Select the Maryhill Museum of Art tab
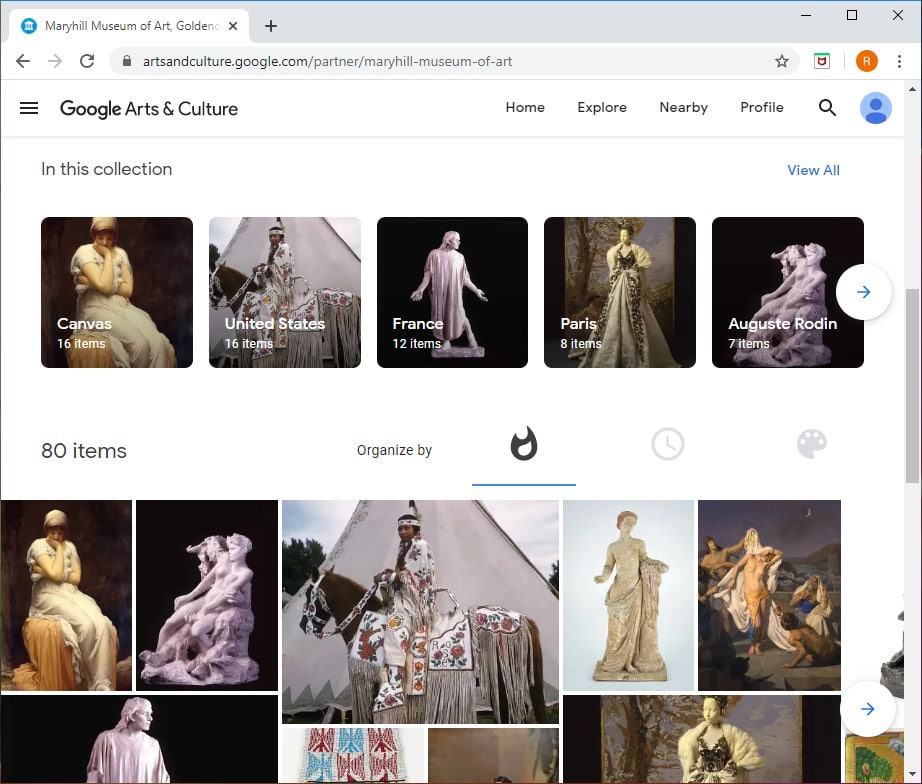This screenshot has height=784, width=922. (129, 26)
